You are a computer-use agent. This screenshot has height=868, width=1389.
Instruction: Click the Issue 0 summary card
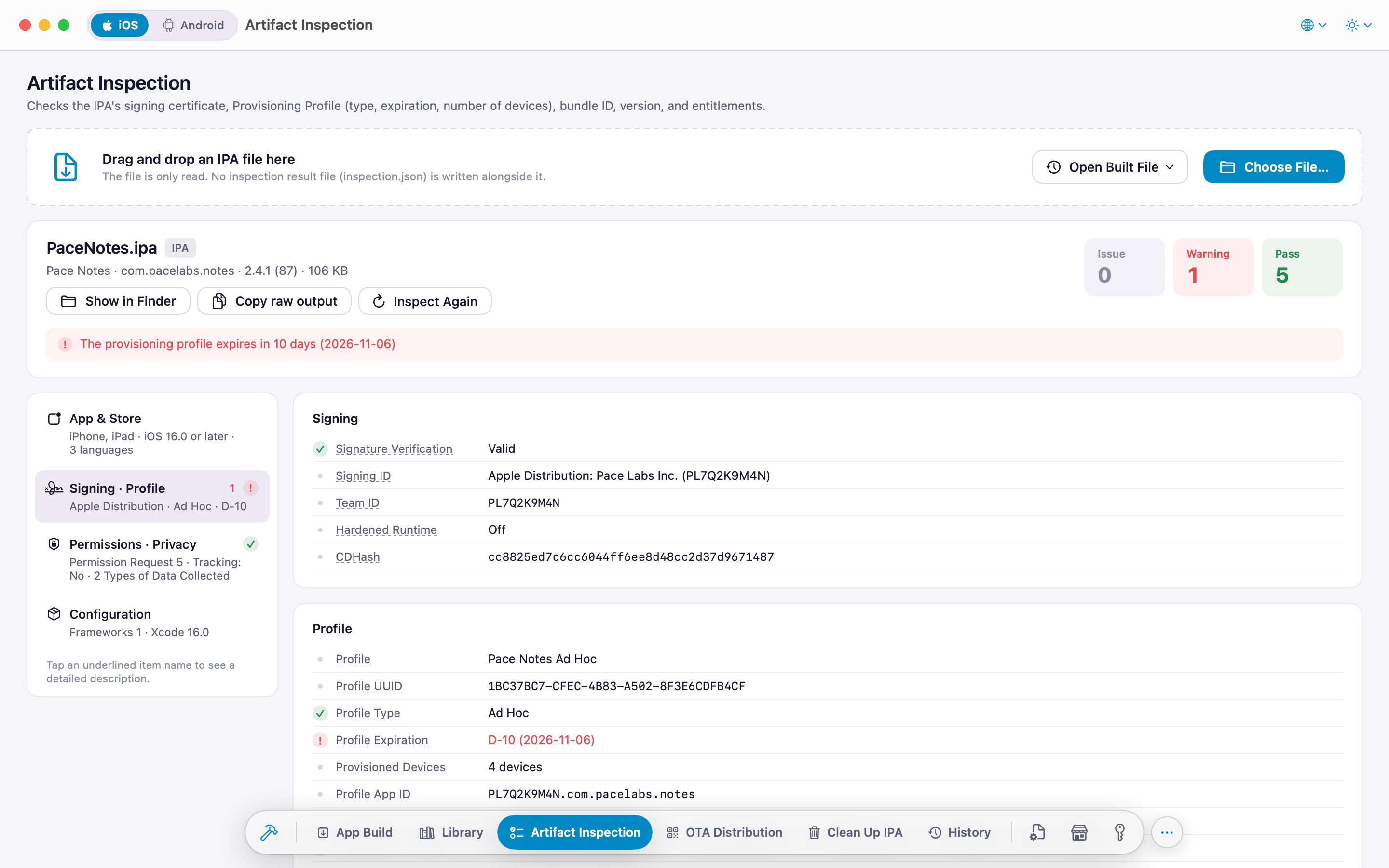coord(1124,267)
